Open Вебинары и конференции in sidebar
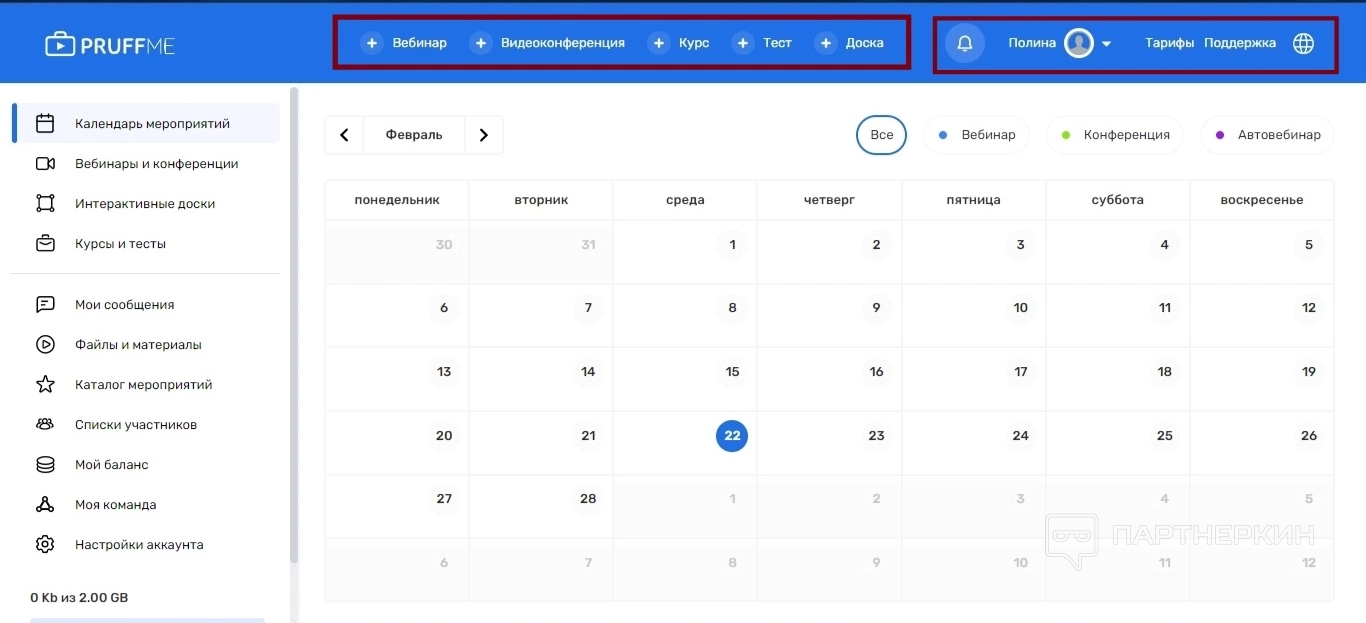Image resolution: width=1366 pixels, height=623 pixels. tap(156, 164)
